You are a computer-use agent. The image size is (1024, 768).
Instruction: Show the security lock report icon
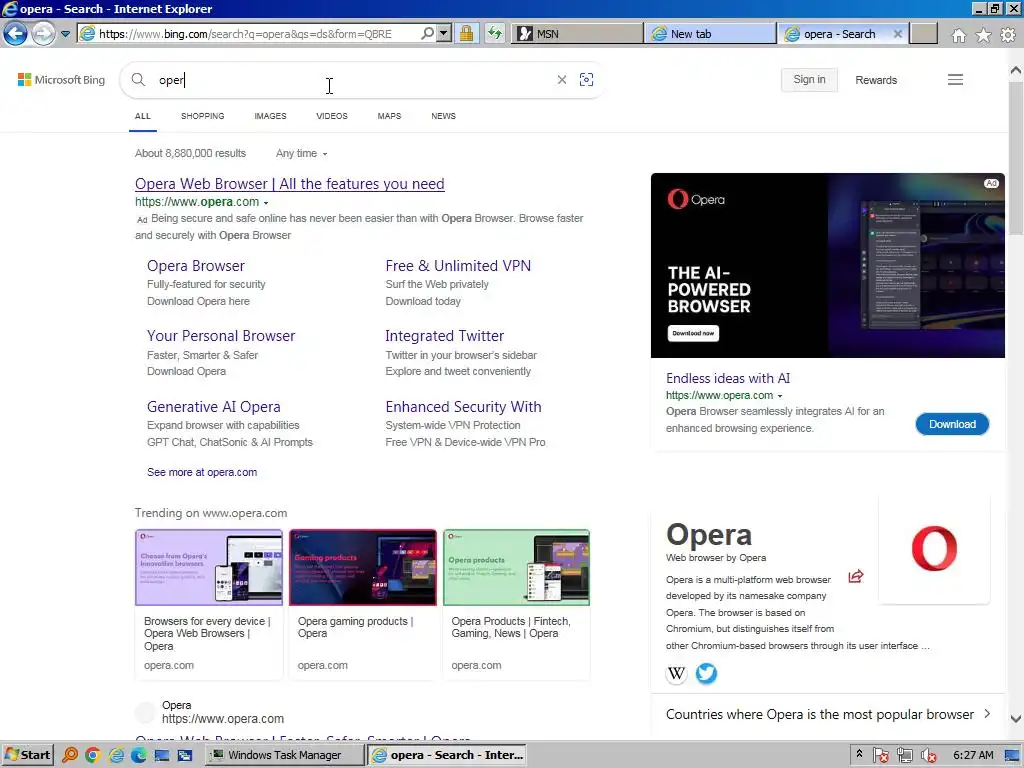point(466,33)
